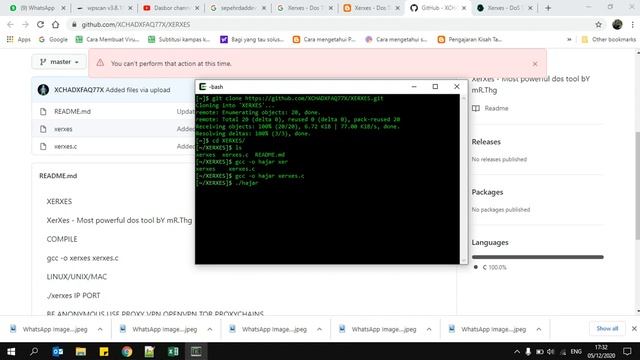Open the master branch dropdown
Viewport: 640px width, 360px height.
click(x=59, y=62)
